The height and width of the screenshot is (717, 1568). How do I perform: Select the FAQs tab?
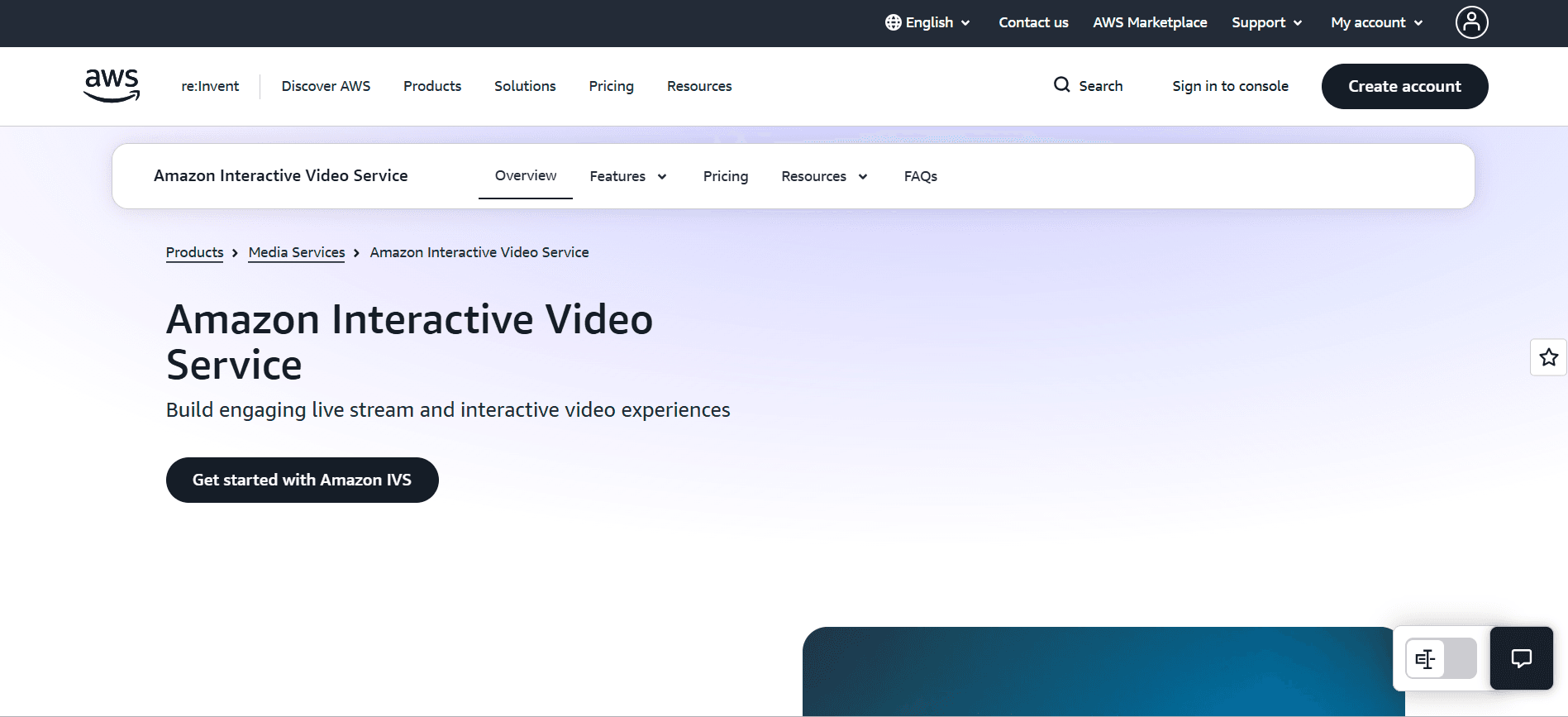pyautogui.click(x=920, y=176)
